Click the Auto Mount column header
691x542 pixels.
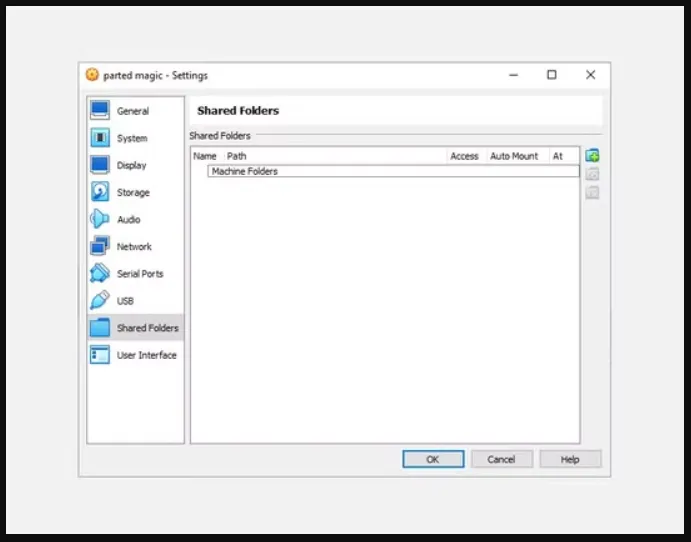pos(514,156)
